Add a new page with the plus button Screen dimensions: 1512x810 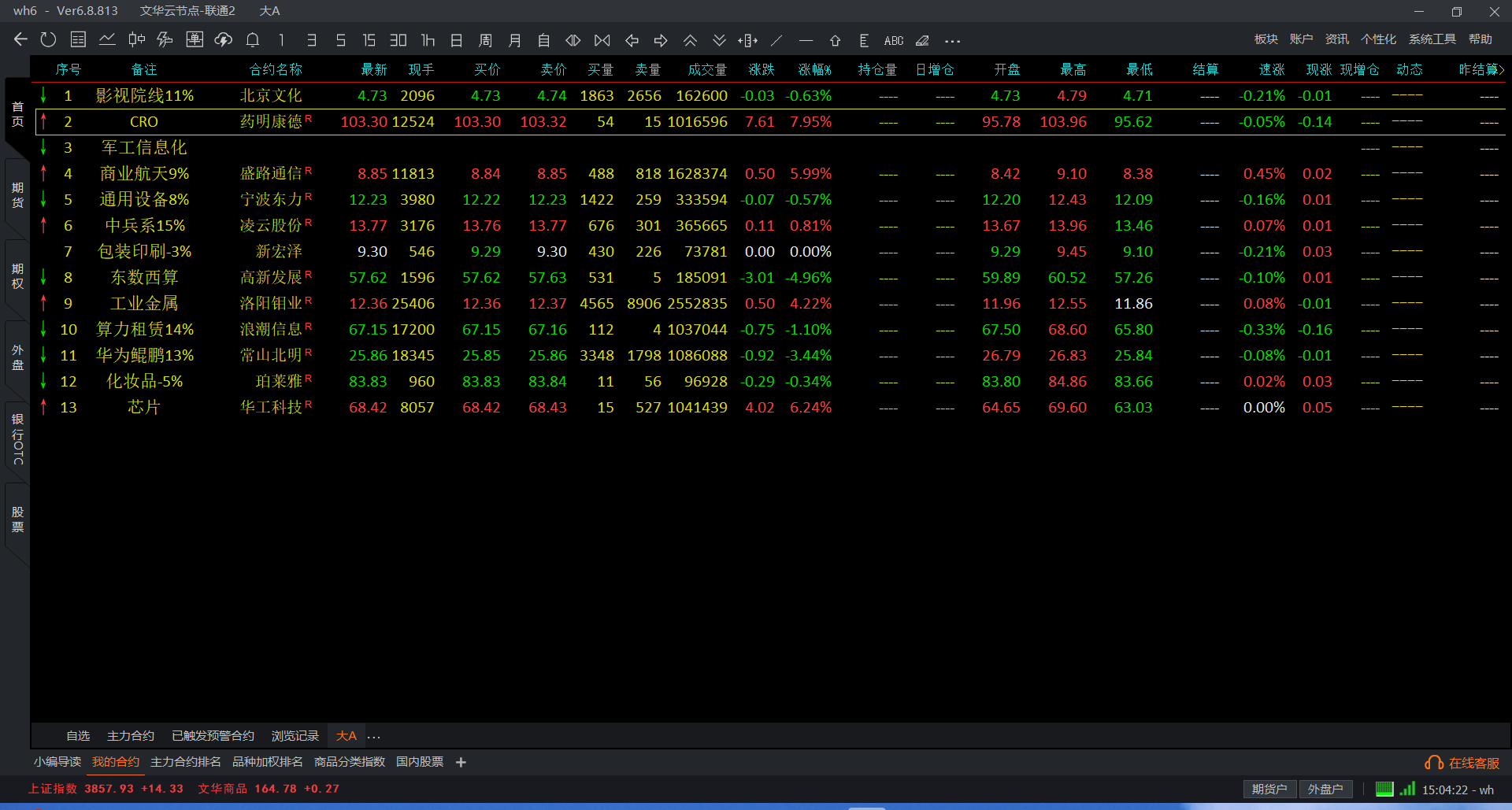[461, 762]
